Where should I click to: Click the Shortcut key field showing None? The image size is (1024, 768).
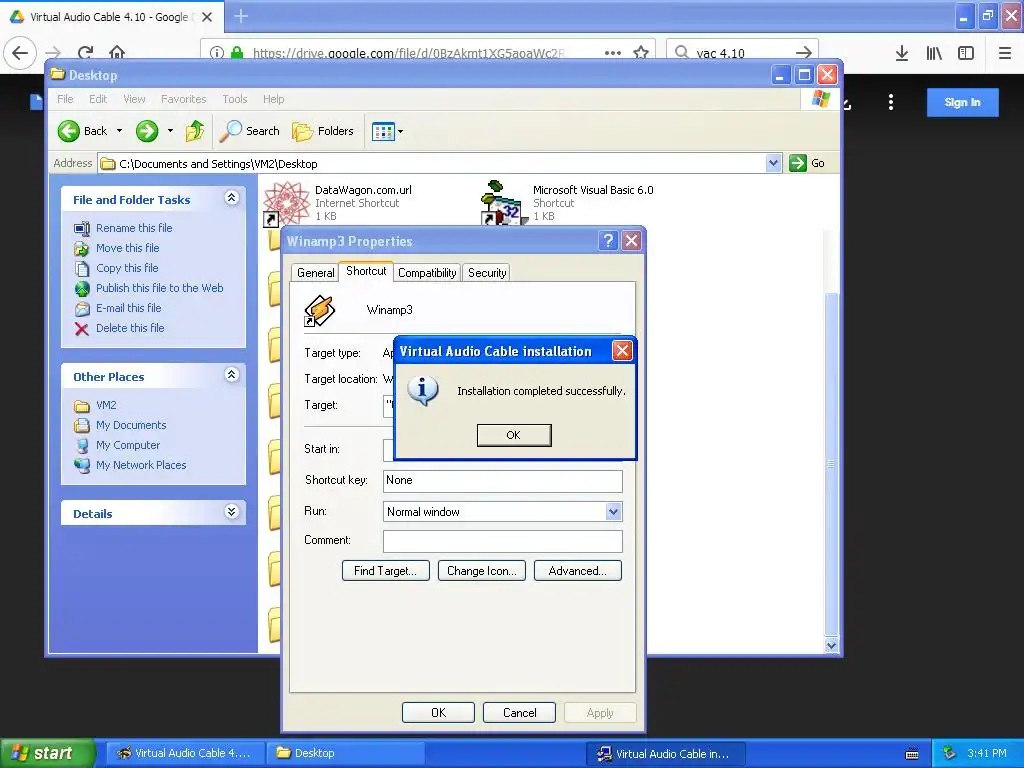(502, 481)
